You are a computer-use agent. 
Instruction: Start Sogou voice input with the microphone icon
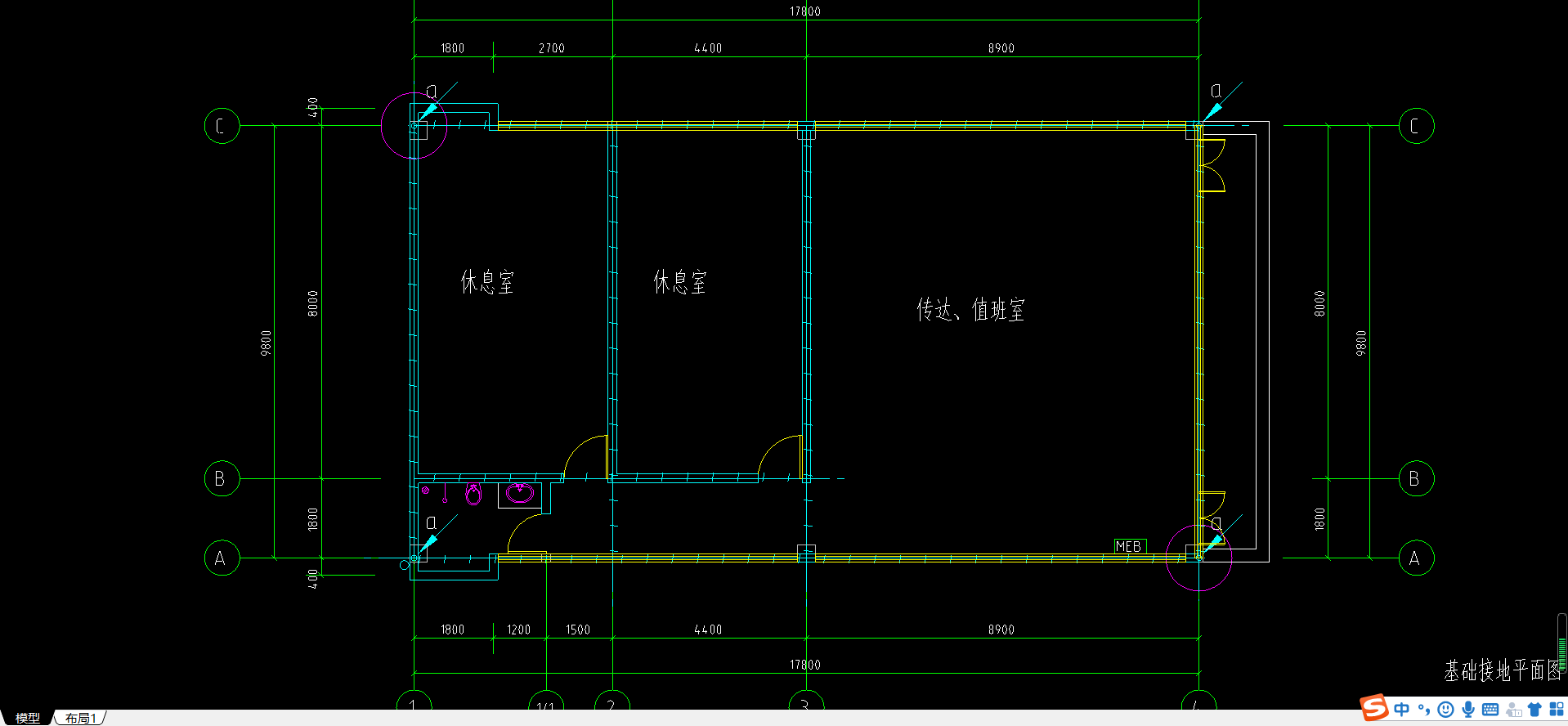tap(1468, 709)
